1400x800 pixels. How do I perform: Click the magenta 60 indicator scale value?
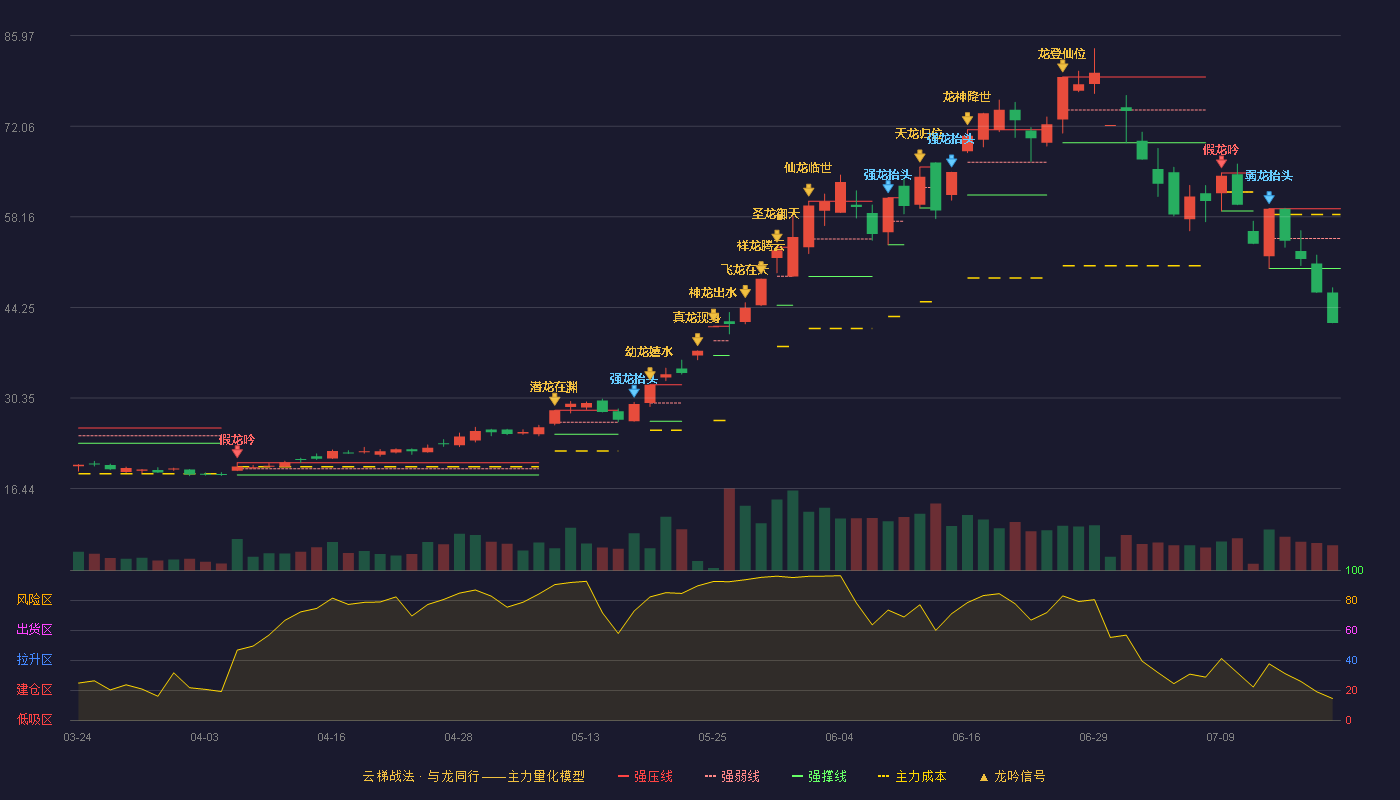[x=1351, y=630]
